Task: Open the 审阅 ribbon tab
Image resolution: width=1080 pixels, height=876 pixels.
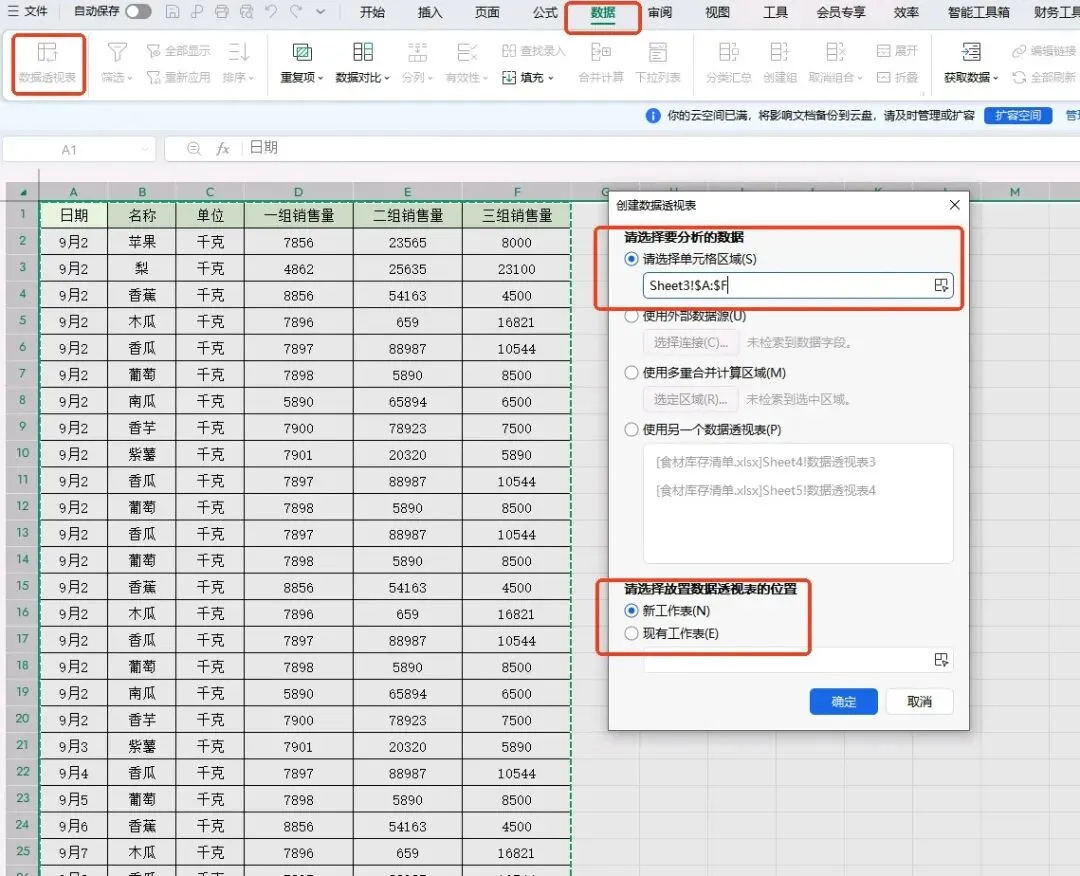Action: click(x=660, y=12)
